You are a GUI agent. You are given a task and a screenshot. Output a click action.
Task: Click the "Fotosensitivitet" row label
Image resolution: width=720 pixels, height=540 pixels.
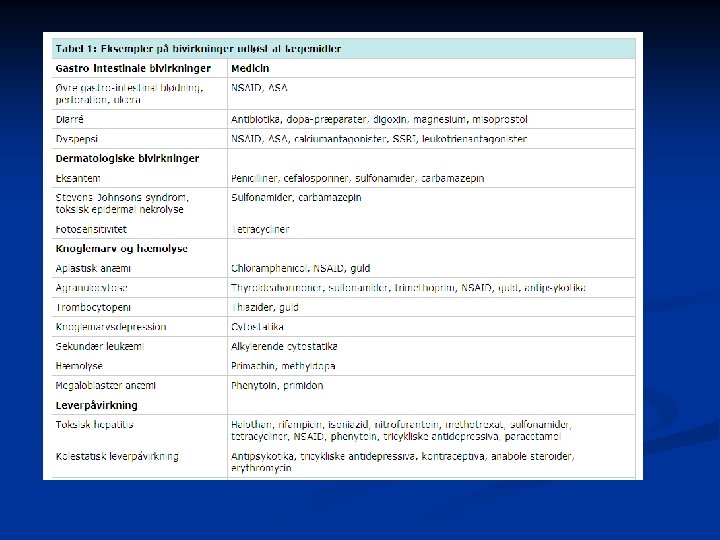coord(91,229)
